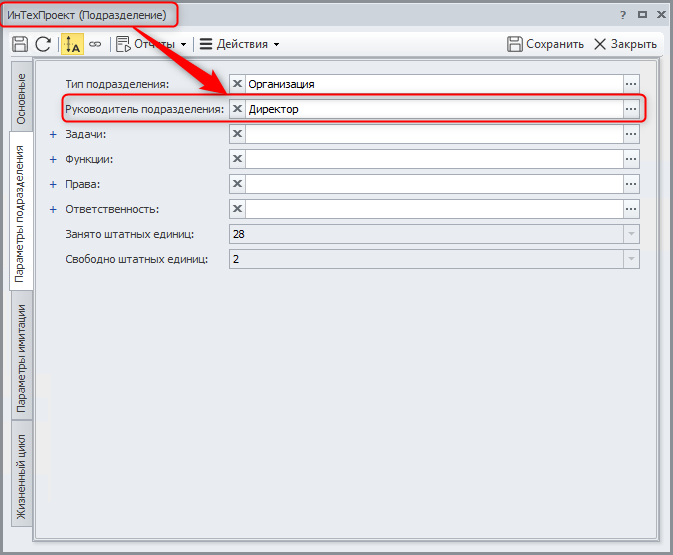Switch to the Основные tab
Image resolution: width=673 pixels, height=555 pixels.
22,98
